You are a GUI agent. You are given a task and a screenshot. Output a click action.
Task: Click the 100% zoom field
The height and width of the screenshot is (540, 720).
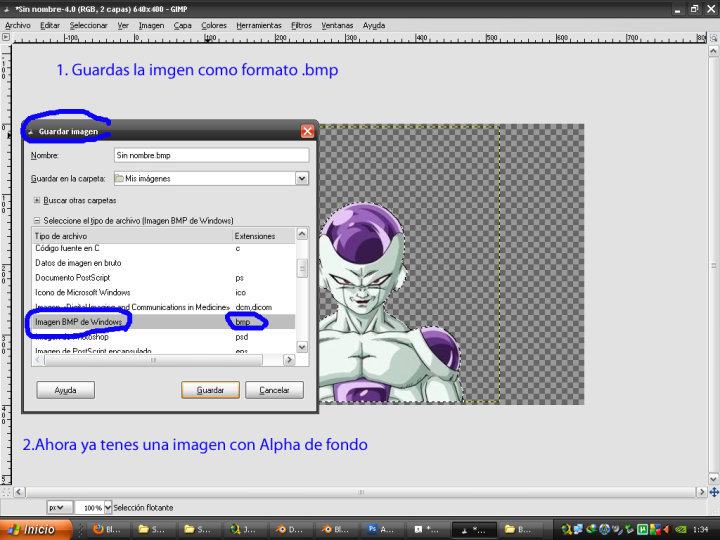(90, 507)
